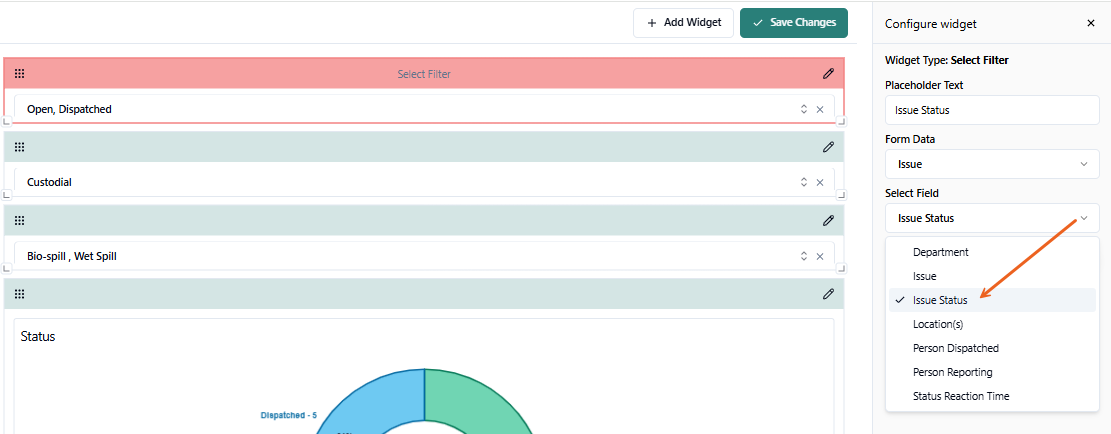Expand the Open, Dispatched select dropdown

click(x=802, y=109)
